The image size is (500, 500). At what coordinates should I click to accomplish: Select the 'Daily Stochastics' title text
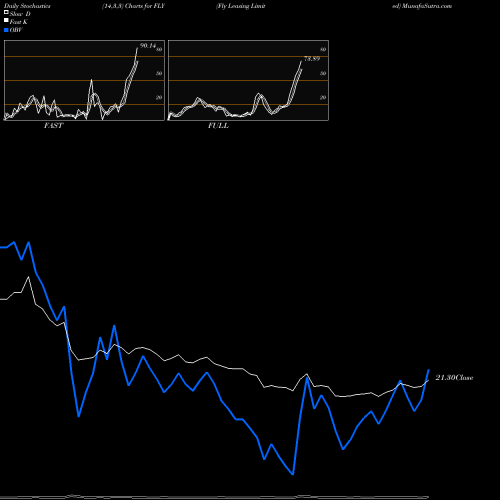coord(27,6)
